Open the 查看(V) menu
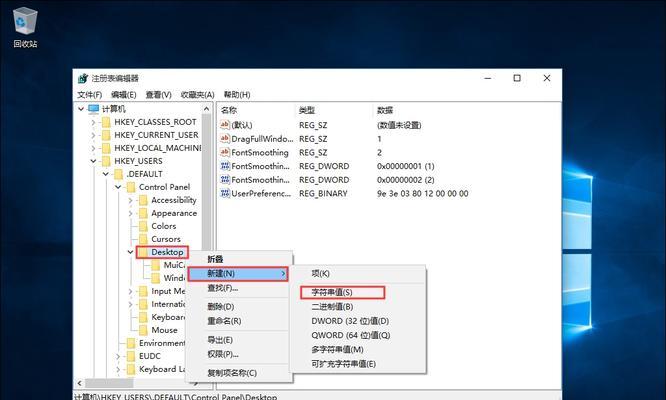666x400 pixels. pyautogui.click(x=158, y=95)
